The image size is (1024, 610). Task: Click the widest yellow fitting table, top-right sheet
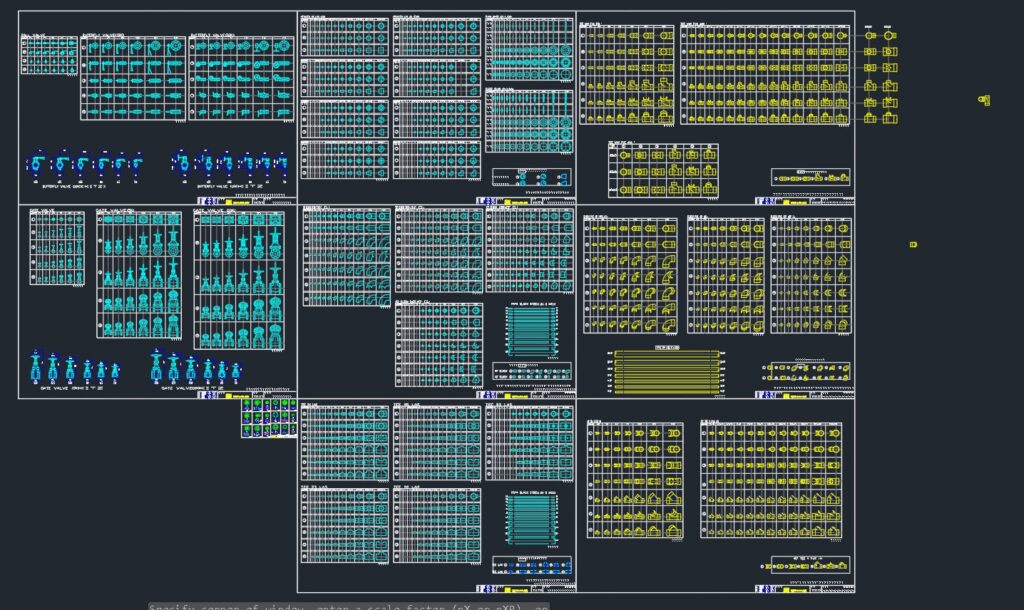tap(765, 75)
